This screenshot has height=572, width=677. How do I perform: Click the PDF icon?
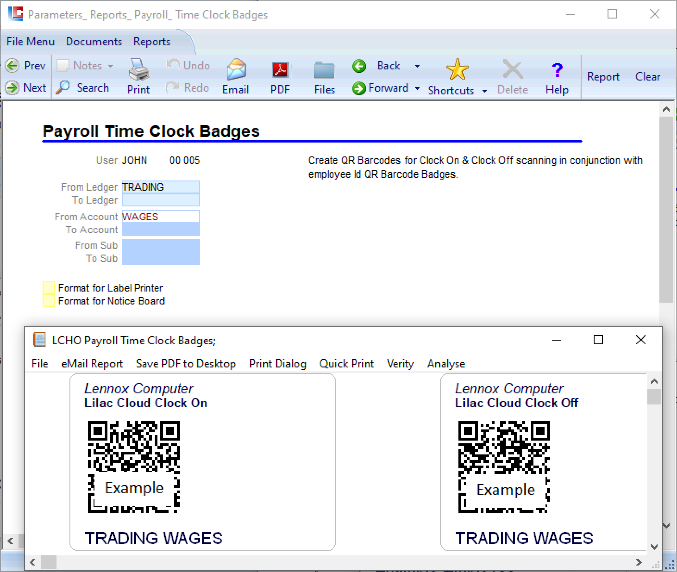tap(280, 70)
